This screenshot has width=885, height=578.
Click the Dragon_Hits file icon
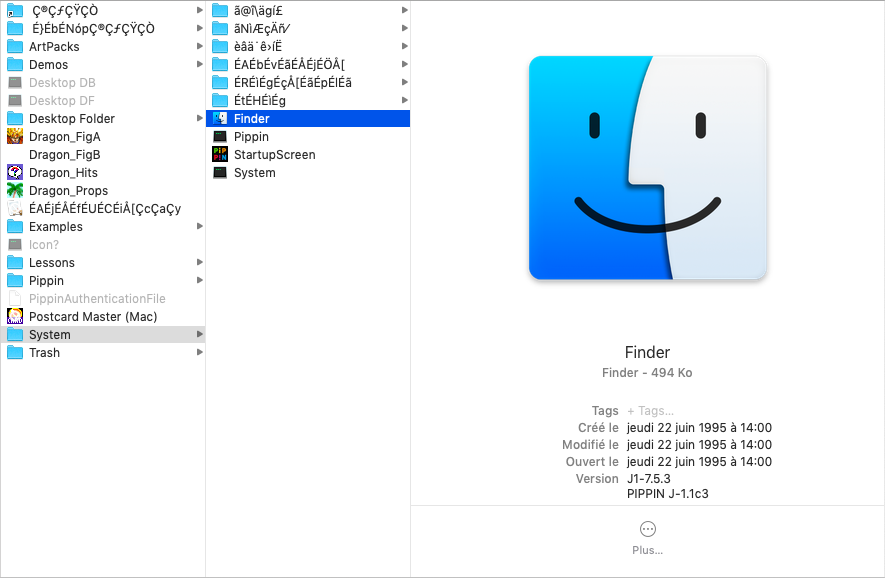(15, 173)
